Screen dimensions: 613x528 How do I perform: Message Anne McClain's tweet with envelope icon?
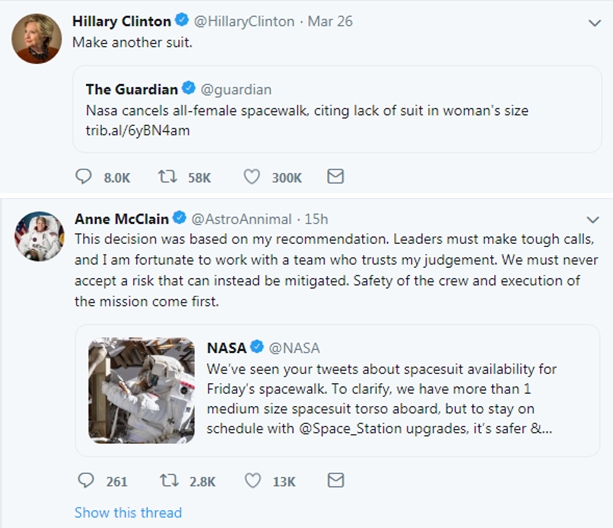click(x=336, y=481)
